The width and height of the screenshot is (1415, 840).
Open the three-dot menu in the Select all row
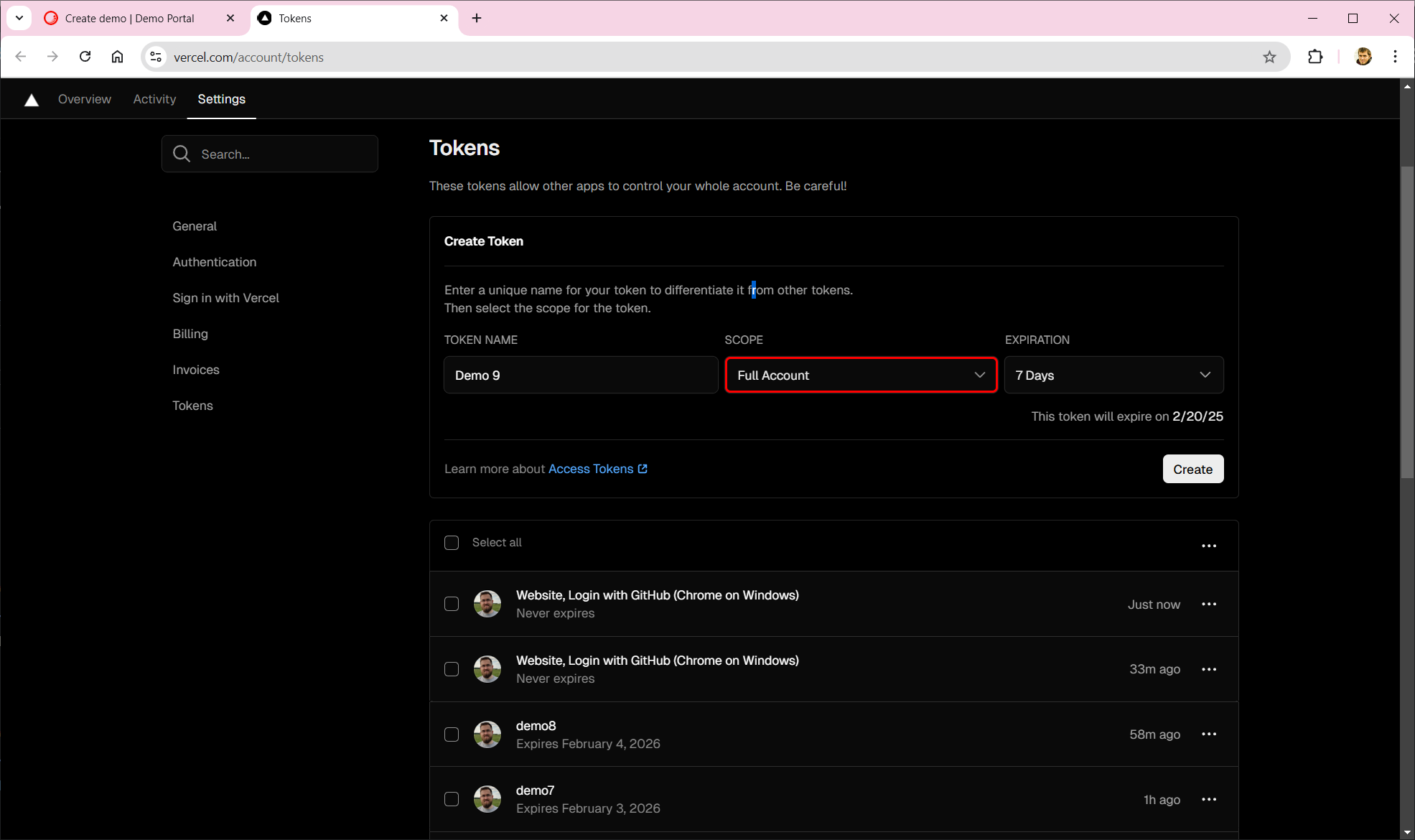pyautogui.click(x=1209, y=546)
